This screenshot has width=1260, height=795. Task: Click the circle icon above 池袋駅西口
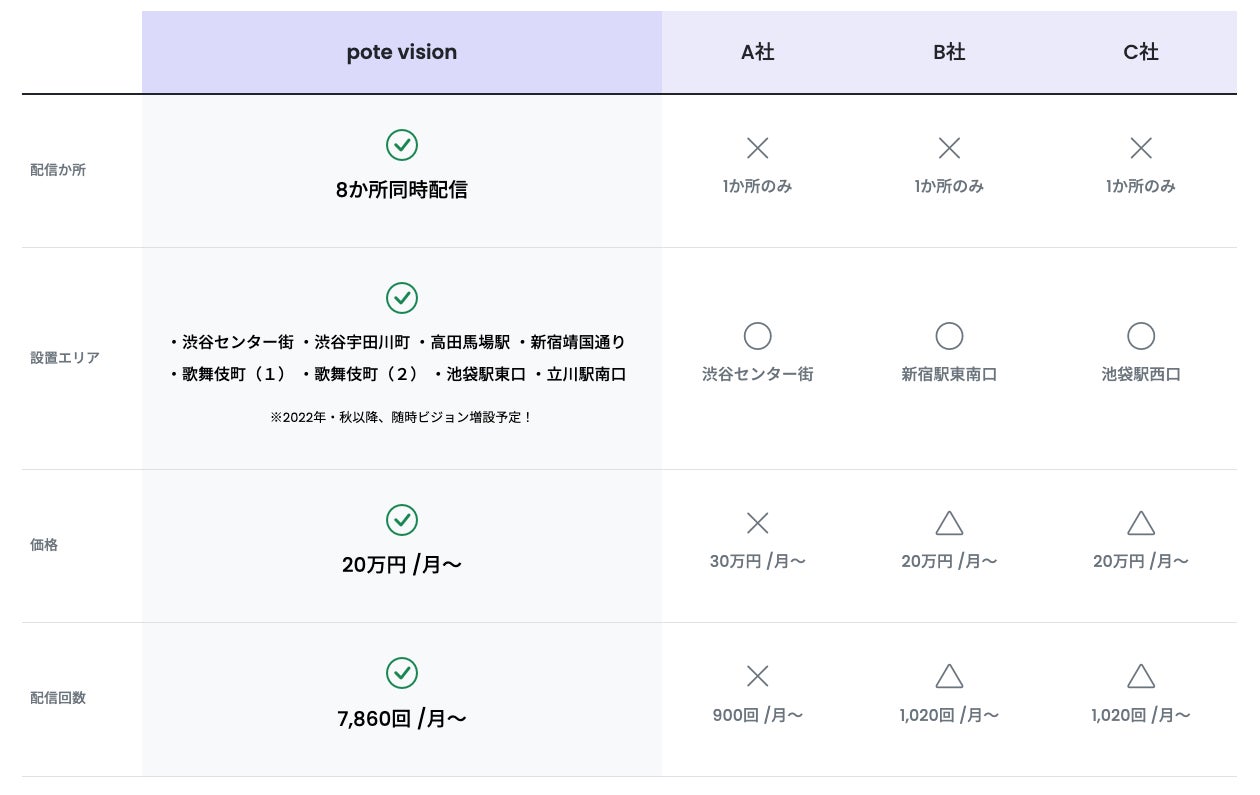click(x=1141, y=336)
